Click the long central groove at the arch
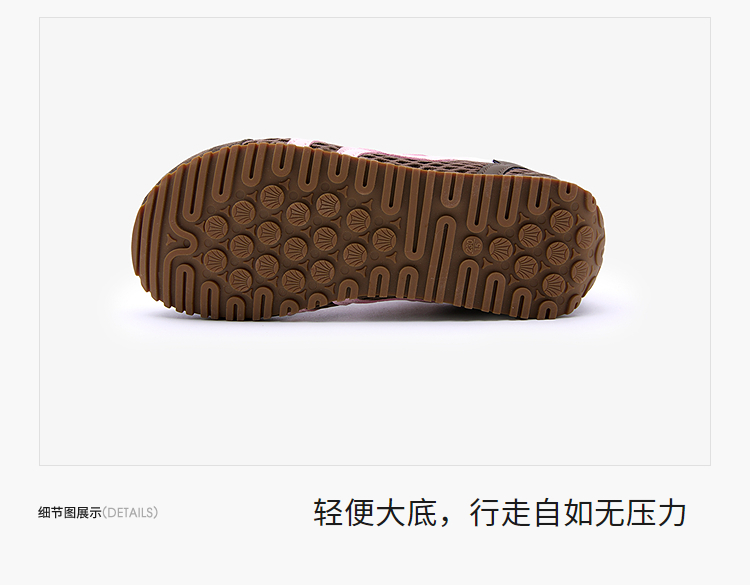 point(444,256)
